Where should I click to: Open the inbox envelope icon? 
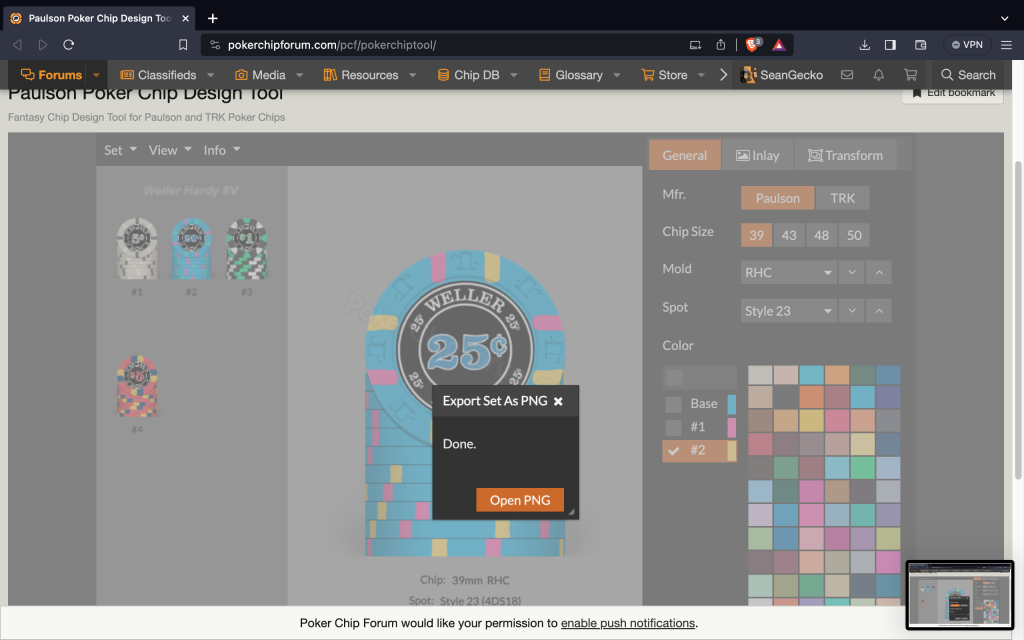[x=847, y=74]
